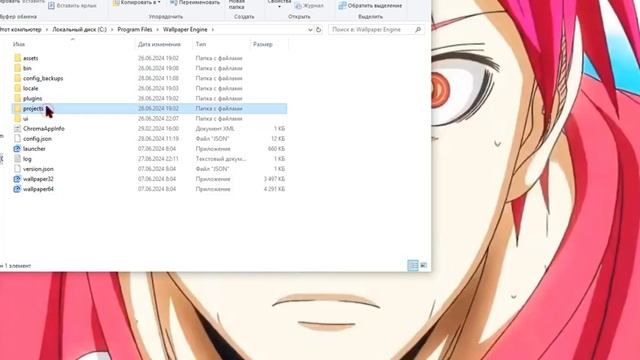Image resolution: width=640 pixels, height=360 pixels.
Task: Select the wallpaper64 application icon
Action: click(x=17, y=189)
